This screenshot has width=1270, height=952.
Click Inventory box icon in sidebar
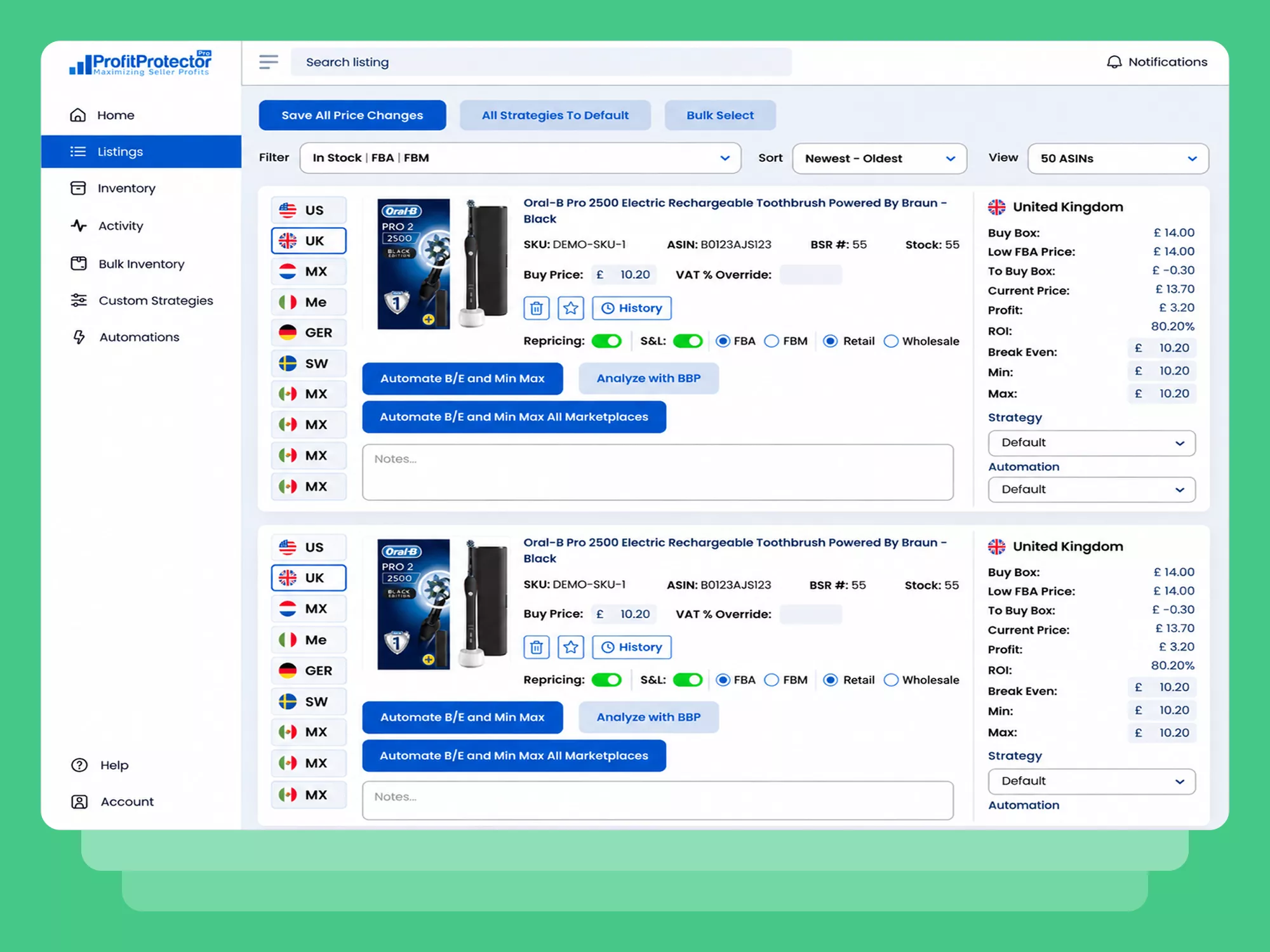78,188
